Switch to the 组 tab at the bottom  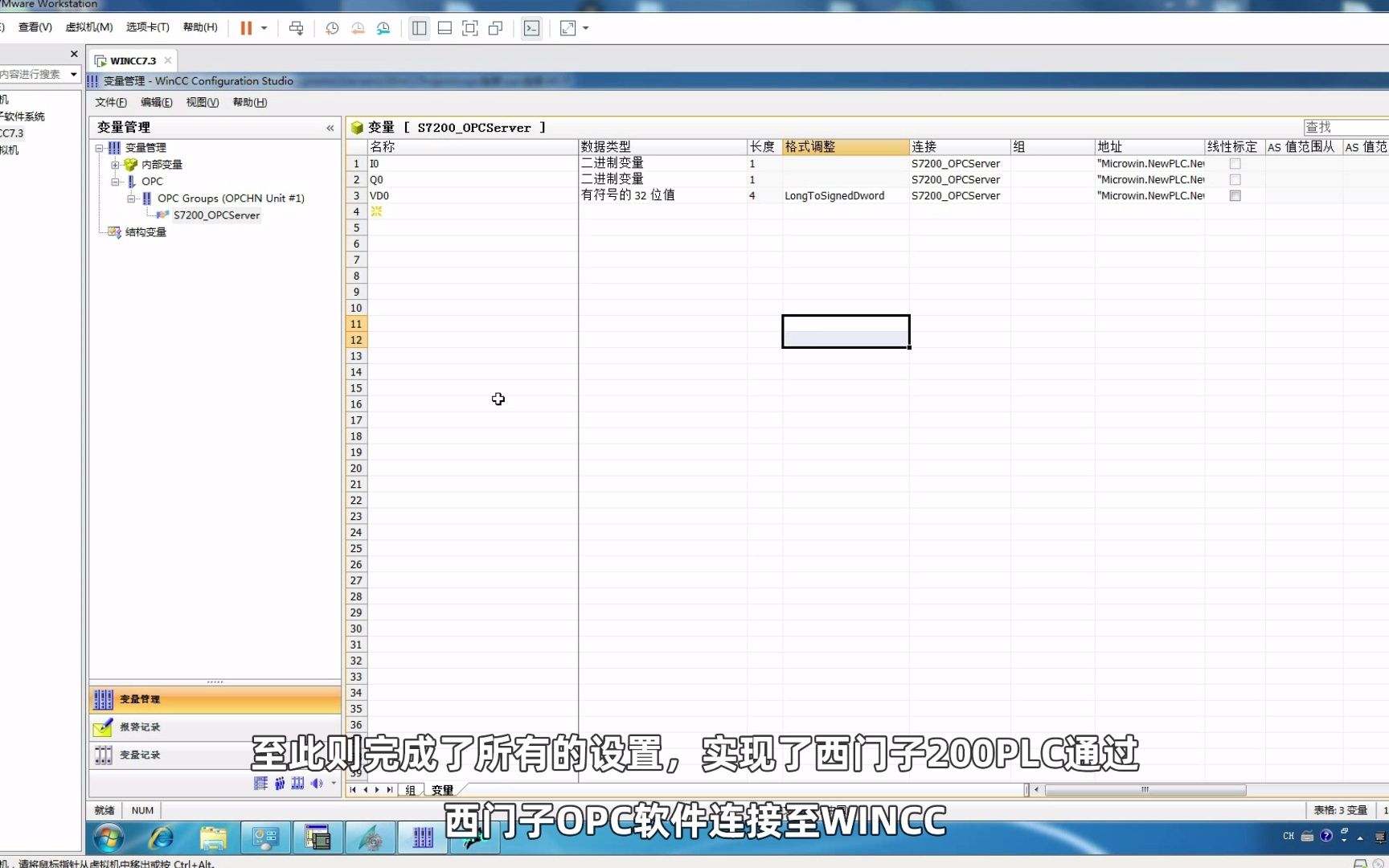click(x=410, y=790)
